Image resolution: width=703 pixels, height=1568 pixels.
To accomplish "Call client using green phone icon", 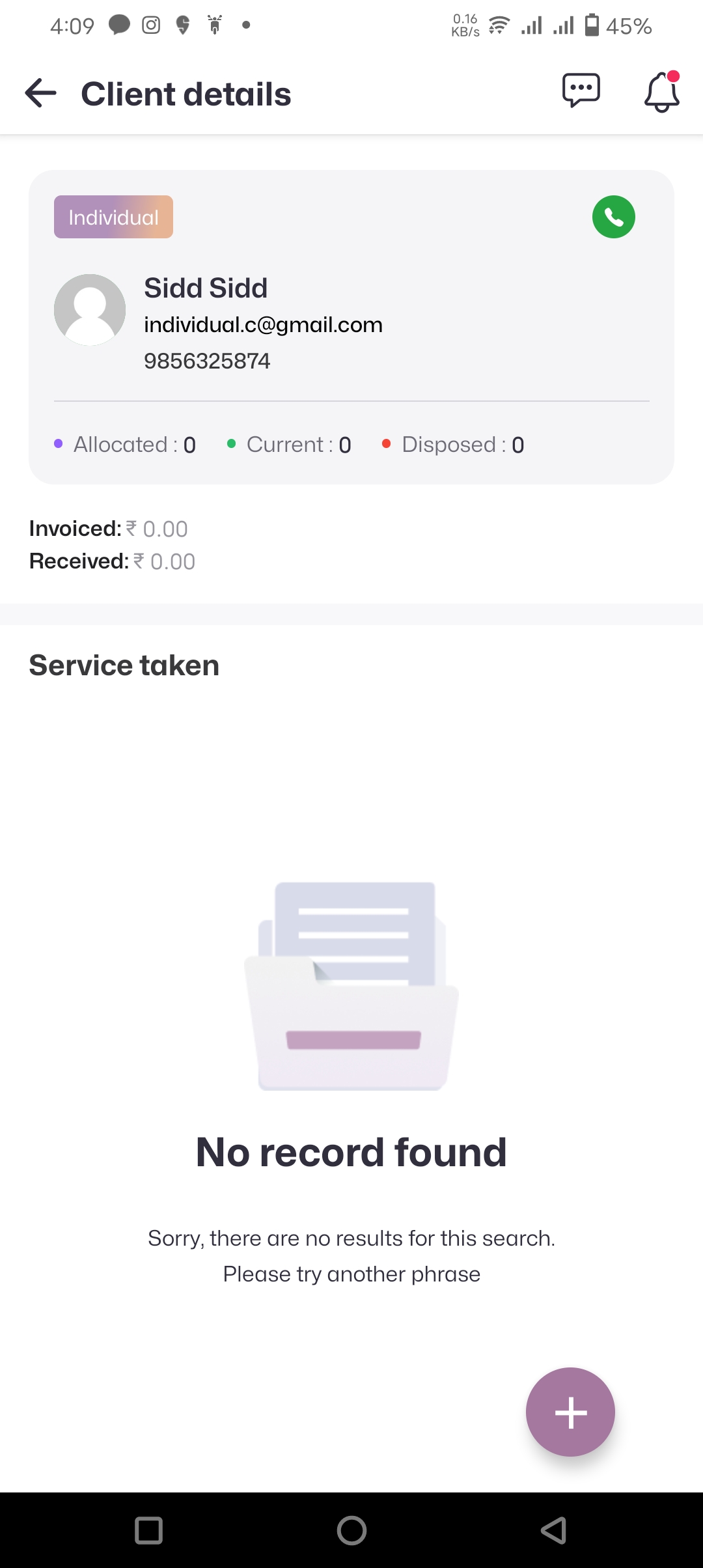I will point(613,217).
